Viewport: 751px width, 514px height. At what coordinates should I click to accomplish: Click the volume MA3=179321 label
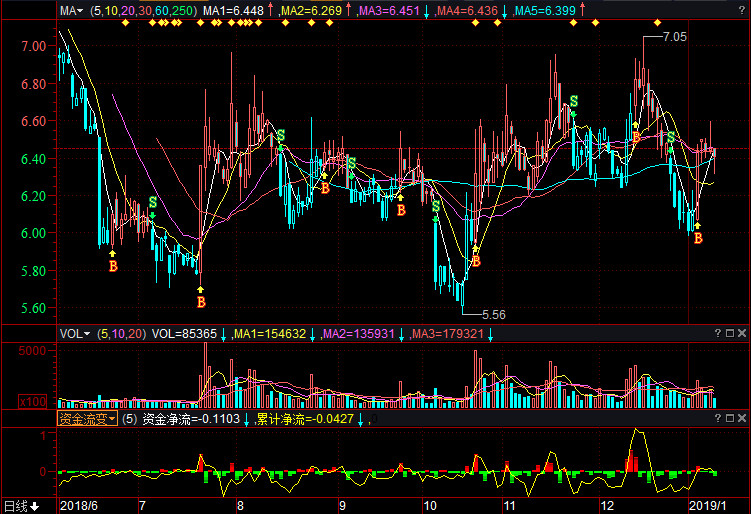(448, 334)
